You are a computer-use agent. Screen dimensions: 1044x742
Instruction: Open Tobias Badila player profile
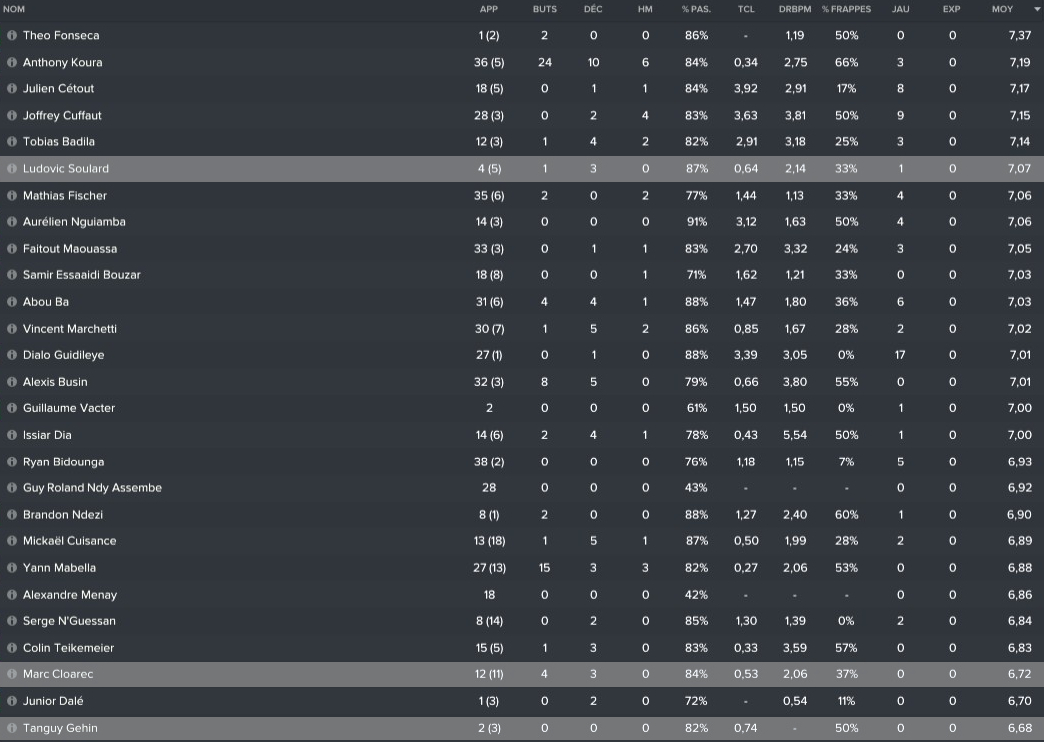(x=59, y=142)
